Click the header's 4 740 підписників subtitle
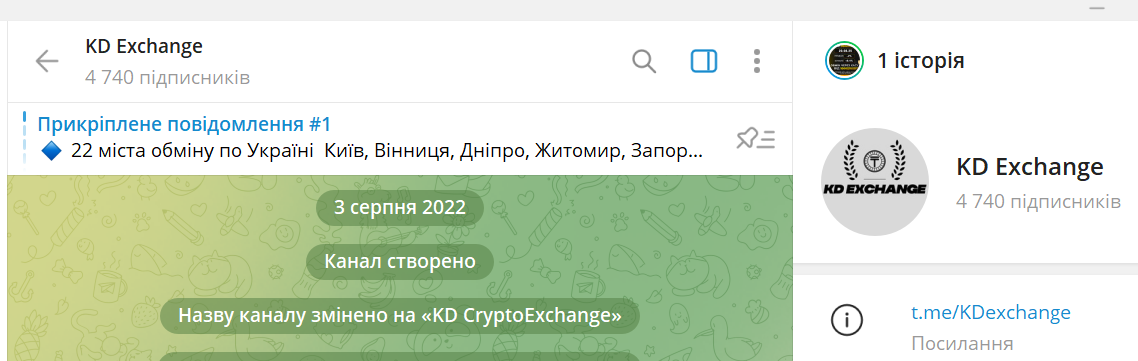The width and height of the screenshot is (1138, 361). point(168,78)
